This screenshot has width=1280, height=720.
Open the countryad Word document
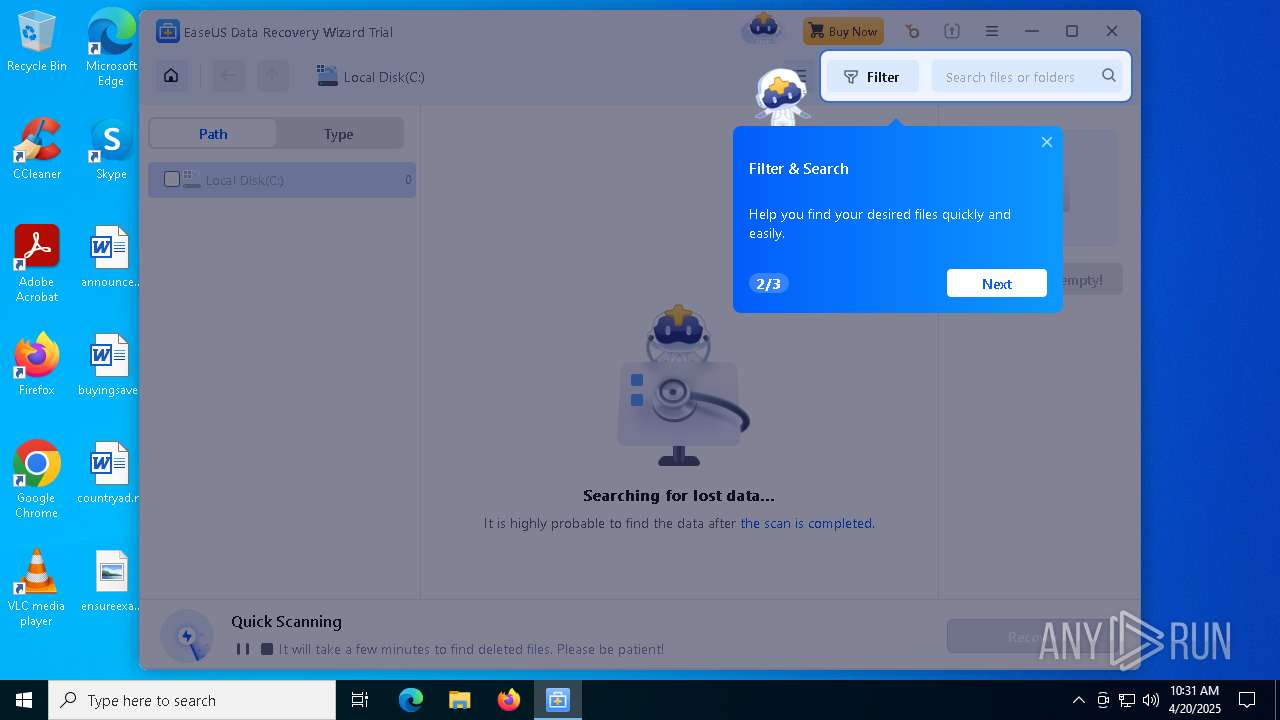point(110,473)
